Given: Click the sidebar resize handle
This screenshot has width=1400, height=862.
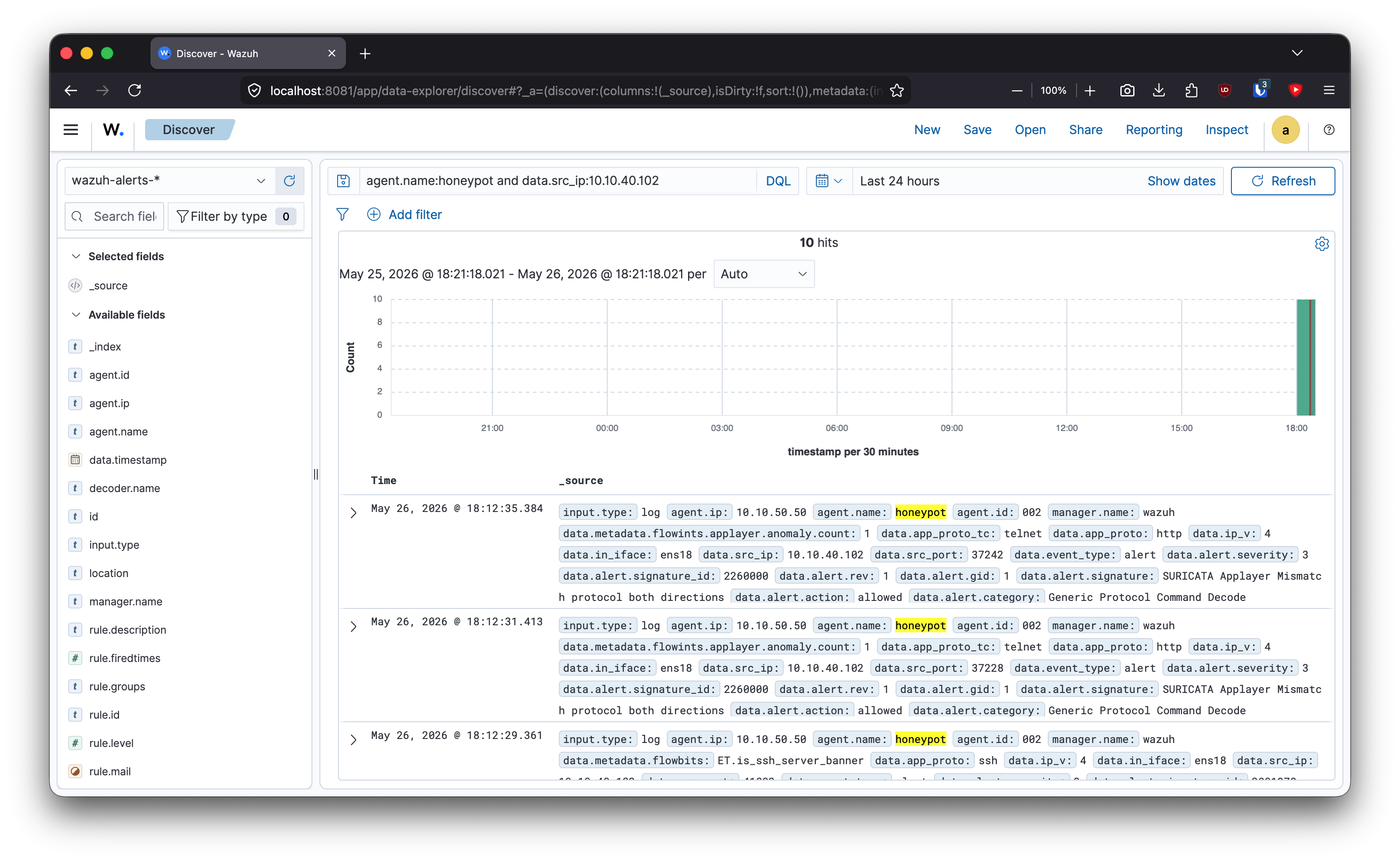Looking at the screenshot, I should (x=316, y=474).
